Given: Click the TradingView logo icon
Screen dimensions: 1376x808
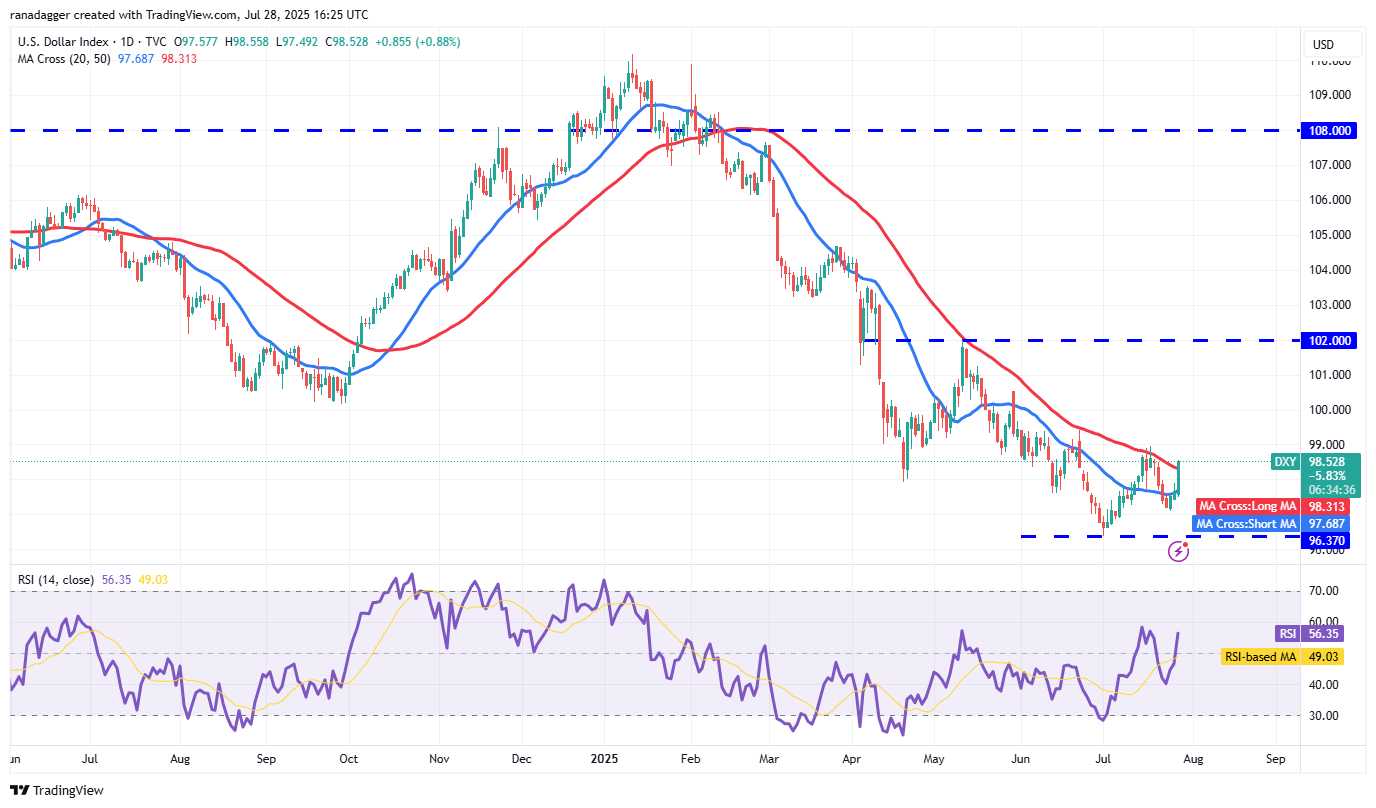Looking at the screenshot, I should (x=19, y=790).
